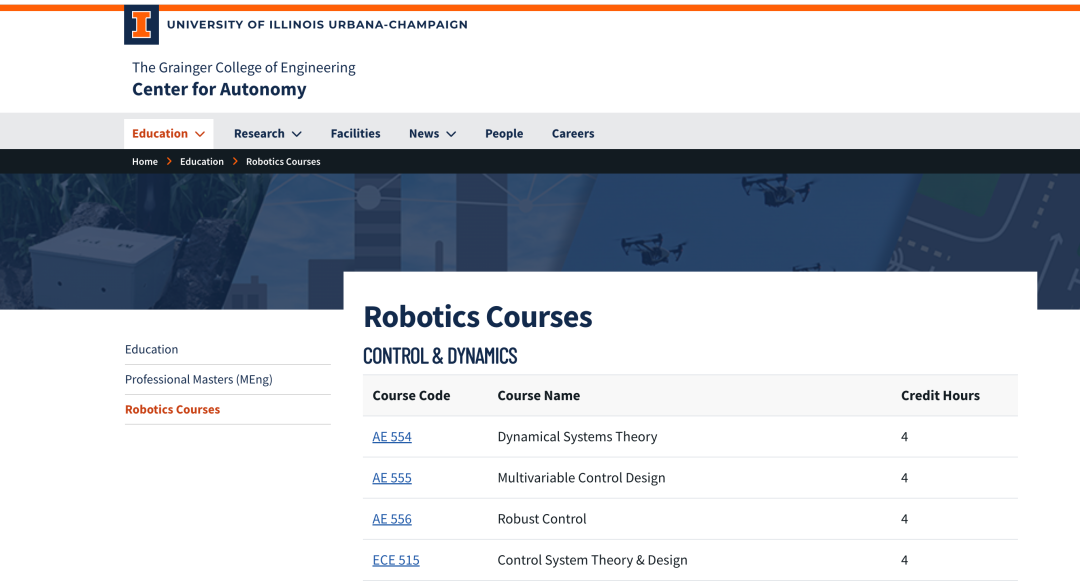Open the Careers page

click(573, 134)
